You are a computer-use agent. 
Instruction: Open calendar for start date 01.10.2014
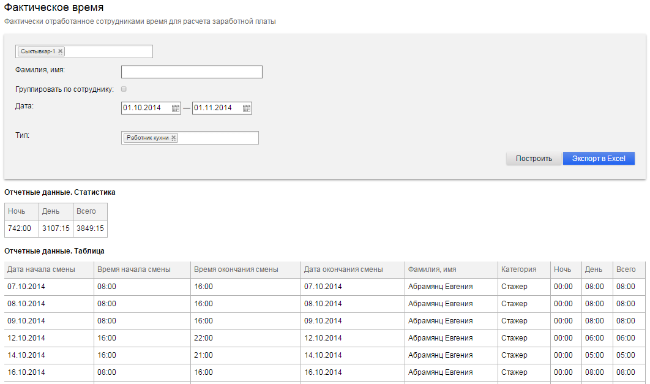[175, 108]
